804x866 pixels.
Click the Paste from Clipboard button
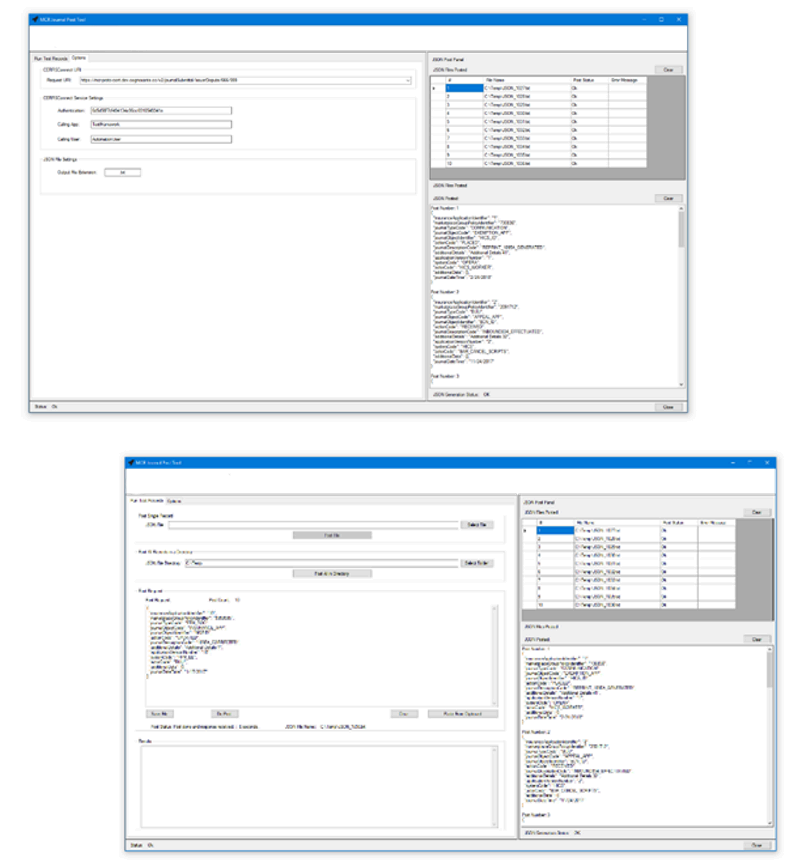[x=462, y=713]
